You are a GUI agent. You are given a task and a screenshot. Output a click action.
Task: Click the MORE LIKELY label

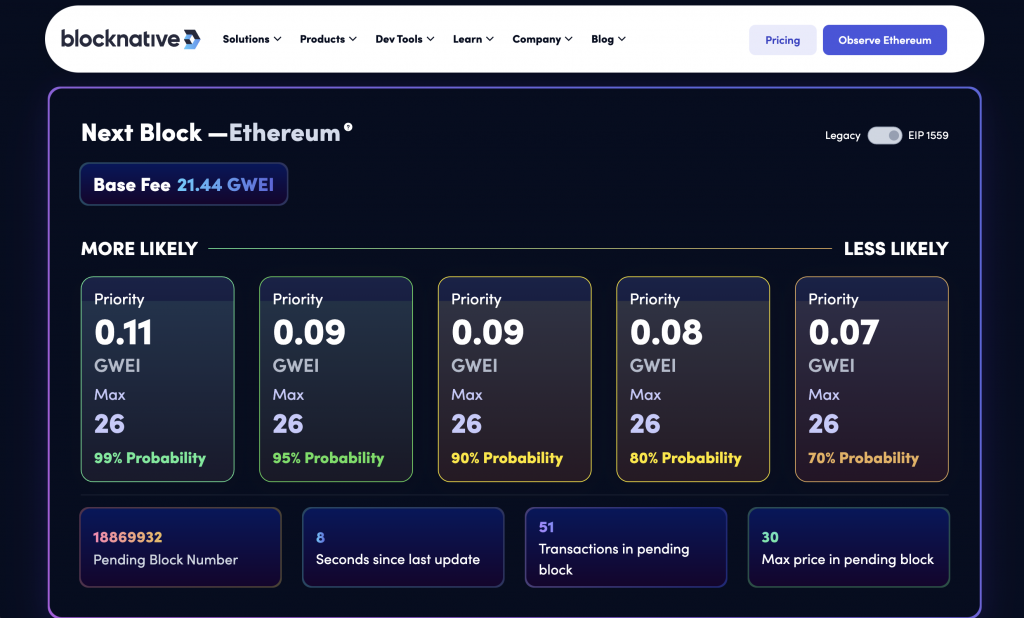(139, 248)
